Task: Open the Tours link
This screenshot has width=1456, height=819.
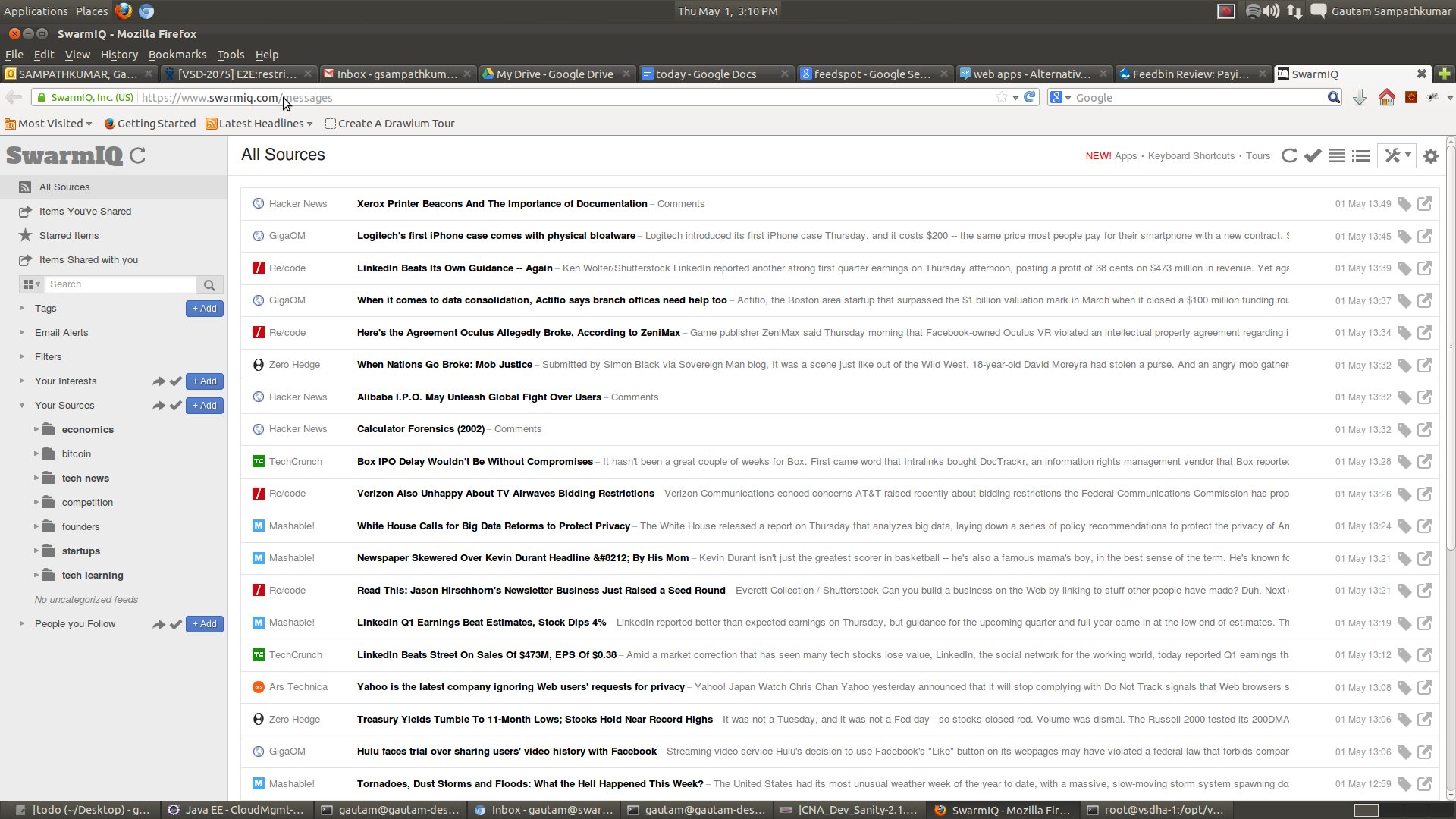Action: coord(1258,156)
